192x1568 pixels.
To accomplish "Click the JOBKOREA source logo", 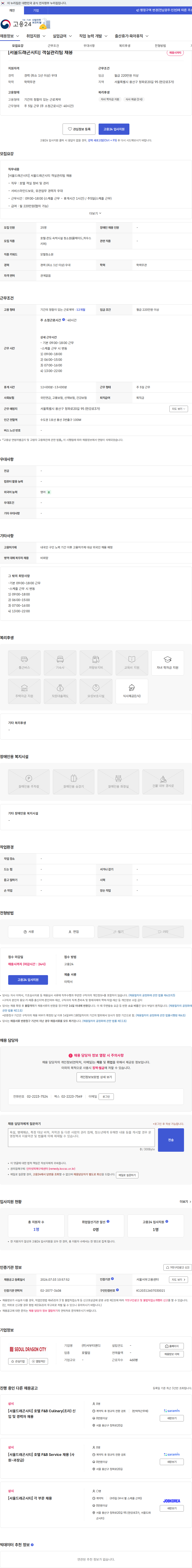I will click(172, 1501).
